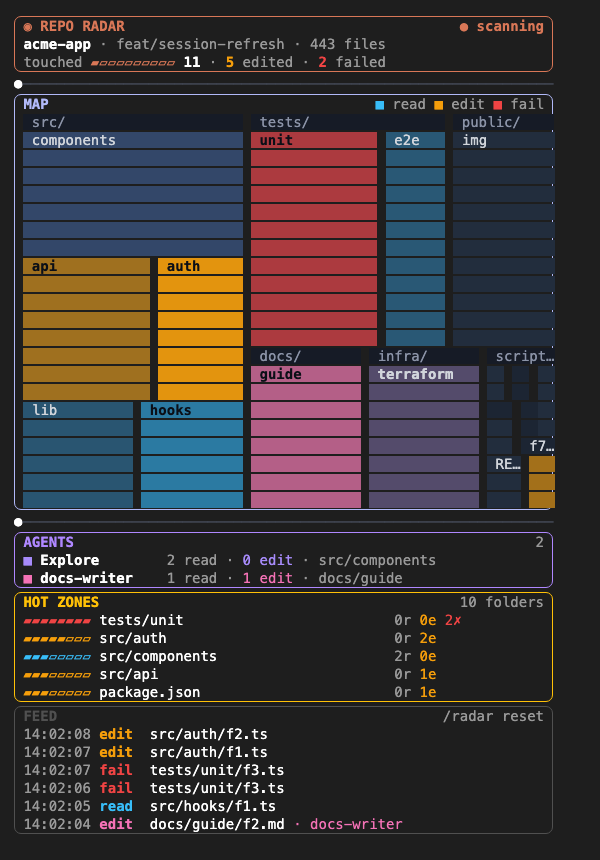The width and height of the screenshot is (600, 860).
Task: Click the tests/ folder header
Action: pyautogui.click(x=348, y=122)
